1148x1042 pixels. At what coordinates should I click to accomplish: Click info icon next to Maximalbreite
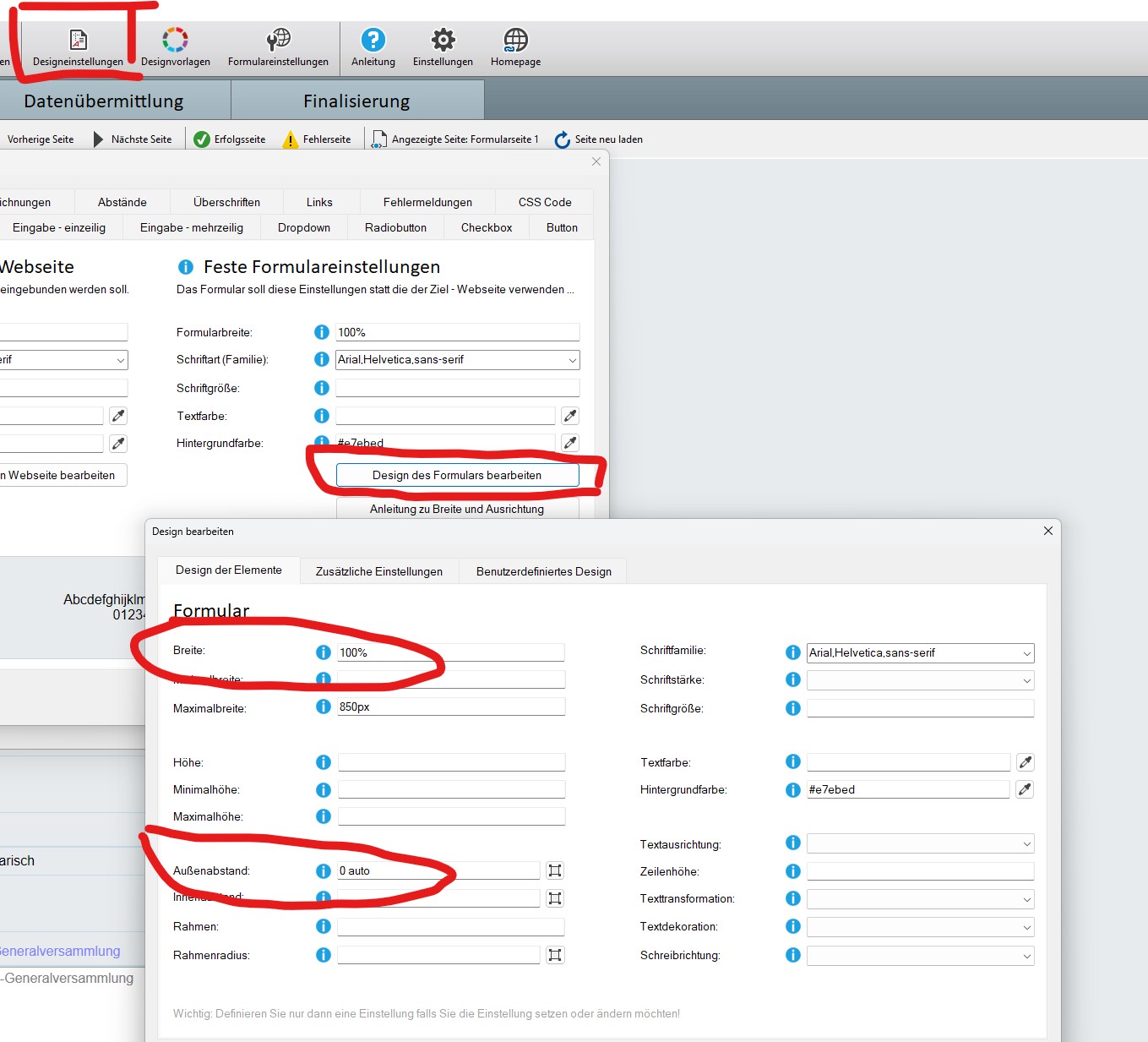tap(323, 706)
